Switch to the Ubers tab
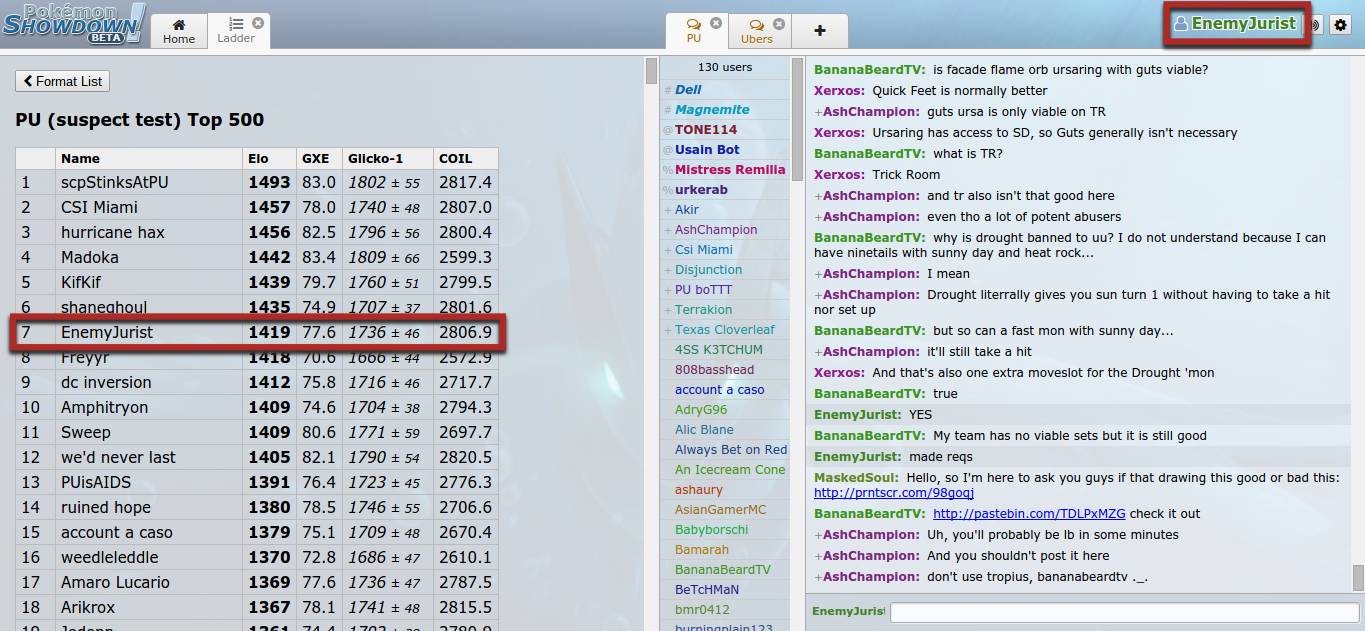Image resolution: width=1365 pixels, height=631 pixels. (x=758, y=37)
